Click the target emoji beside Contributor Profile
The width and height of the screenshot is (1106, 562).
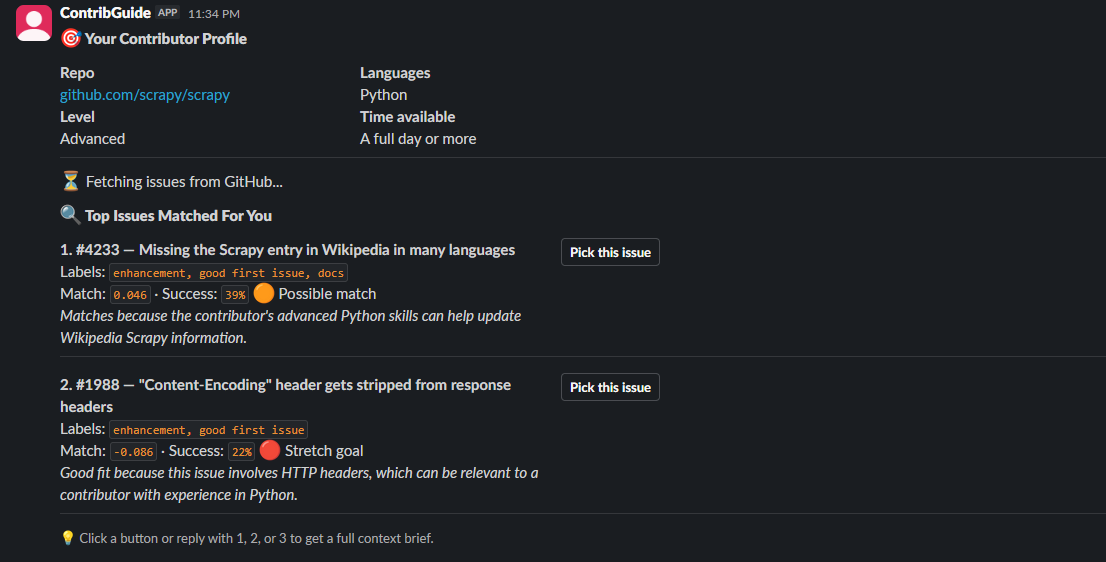pos(71,38)
